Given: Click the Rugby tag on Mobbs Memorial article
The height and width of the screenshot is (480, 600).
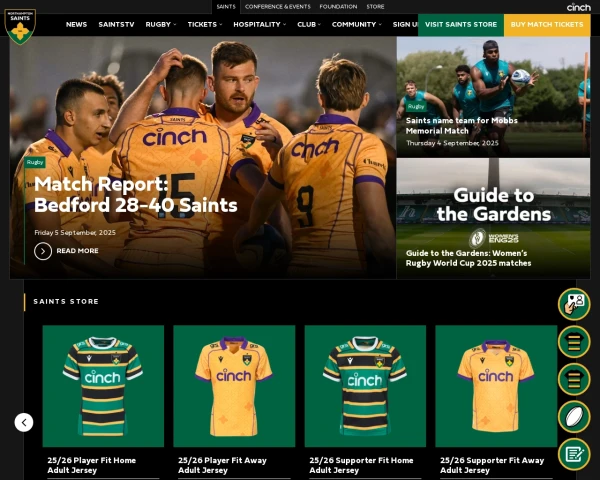Looking at the screenshot, I should pos(416,106).
